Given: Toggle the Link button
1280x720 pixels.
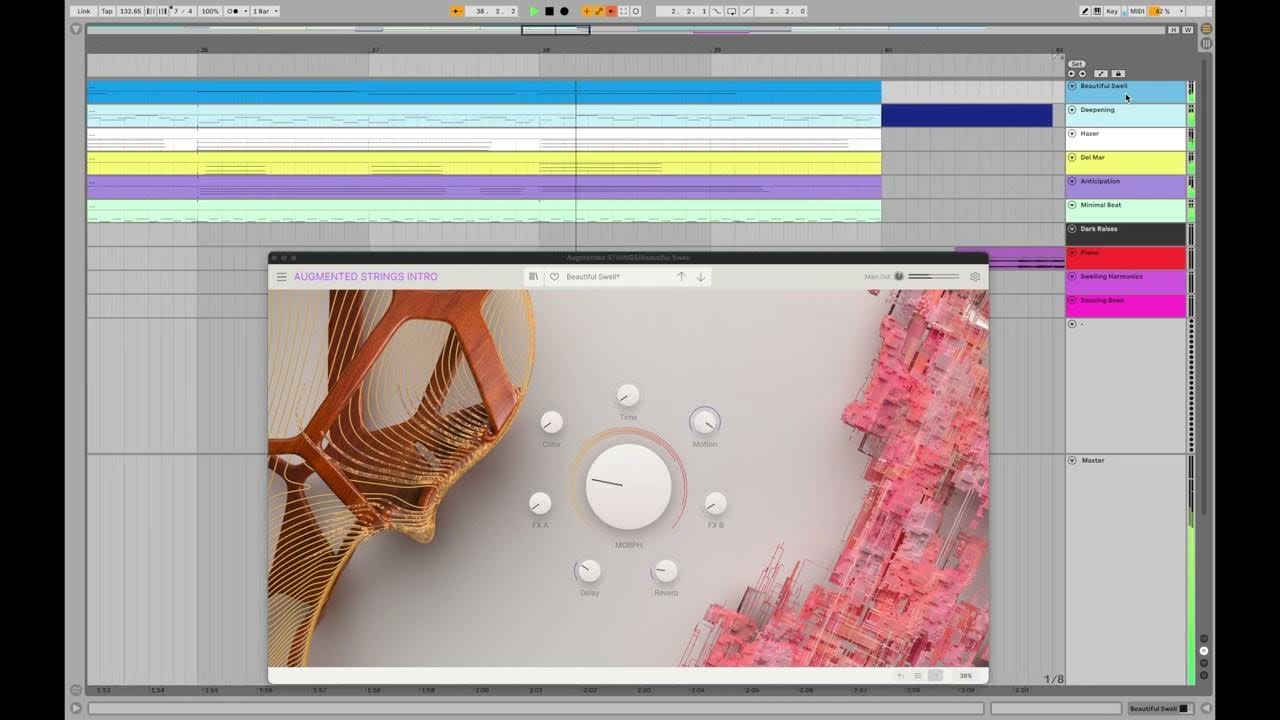Looking at the screenshot, I should pyautogui.click(x=83, y=11).
